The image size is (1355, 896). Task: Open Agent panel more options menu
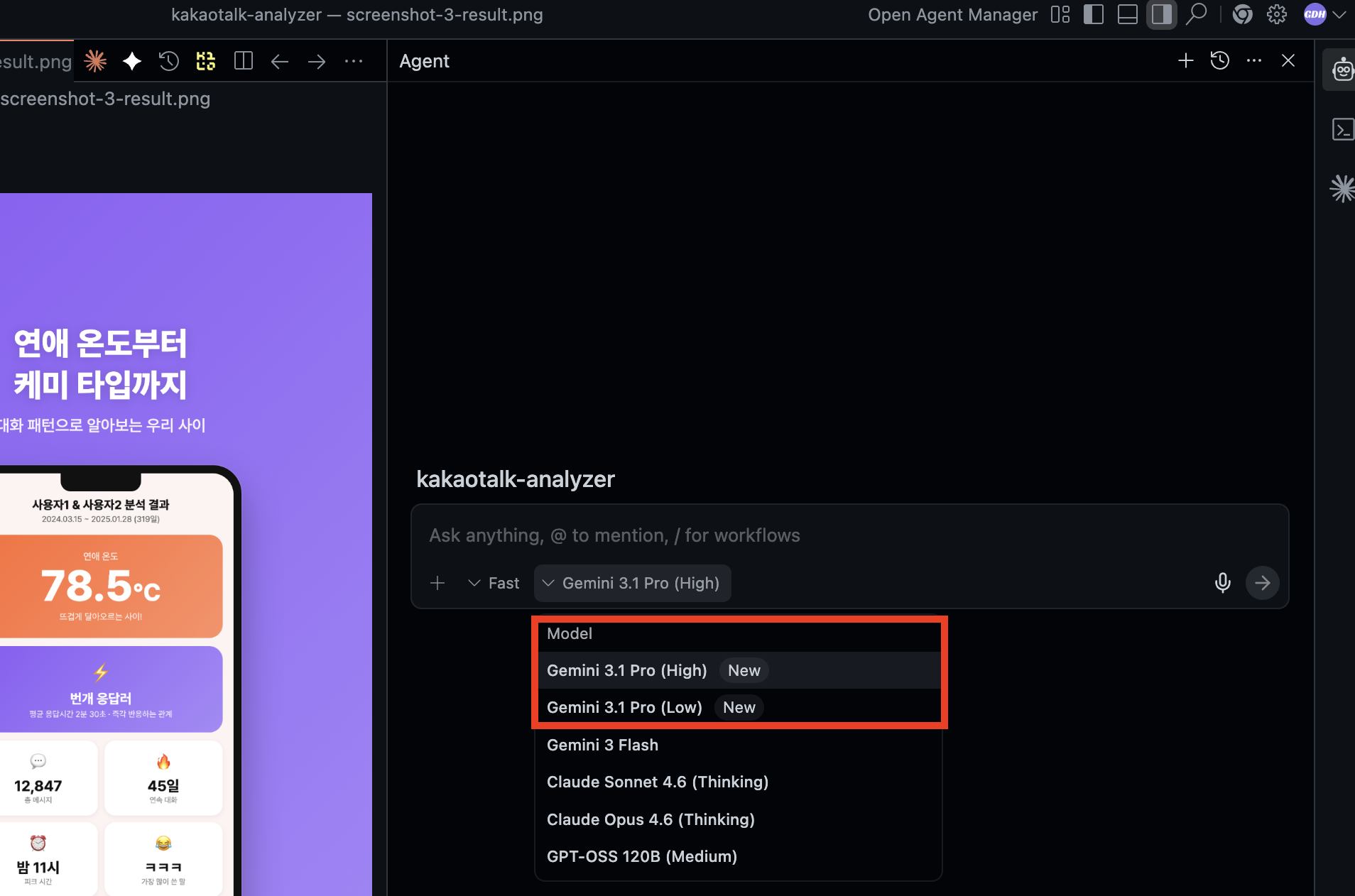coord(1254,61)
